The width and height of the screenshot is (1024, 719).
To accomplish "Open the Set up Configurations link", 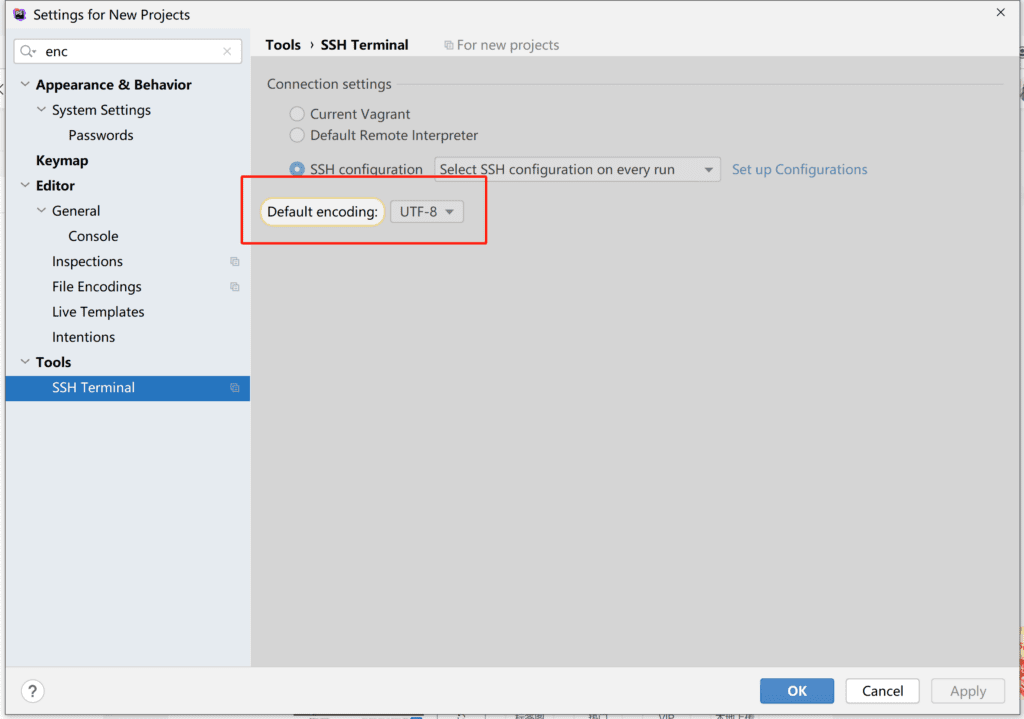I will tap(799, 170).
